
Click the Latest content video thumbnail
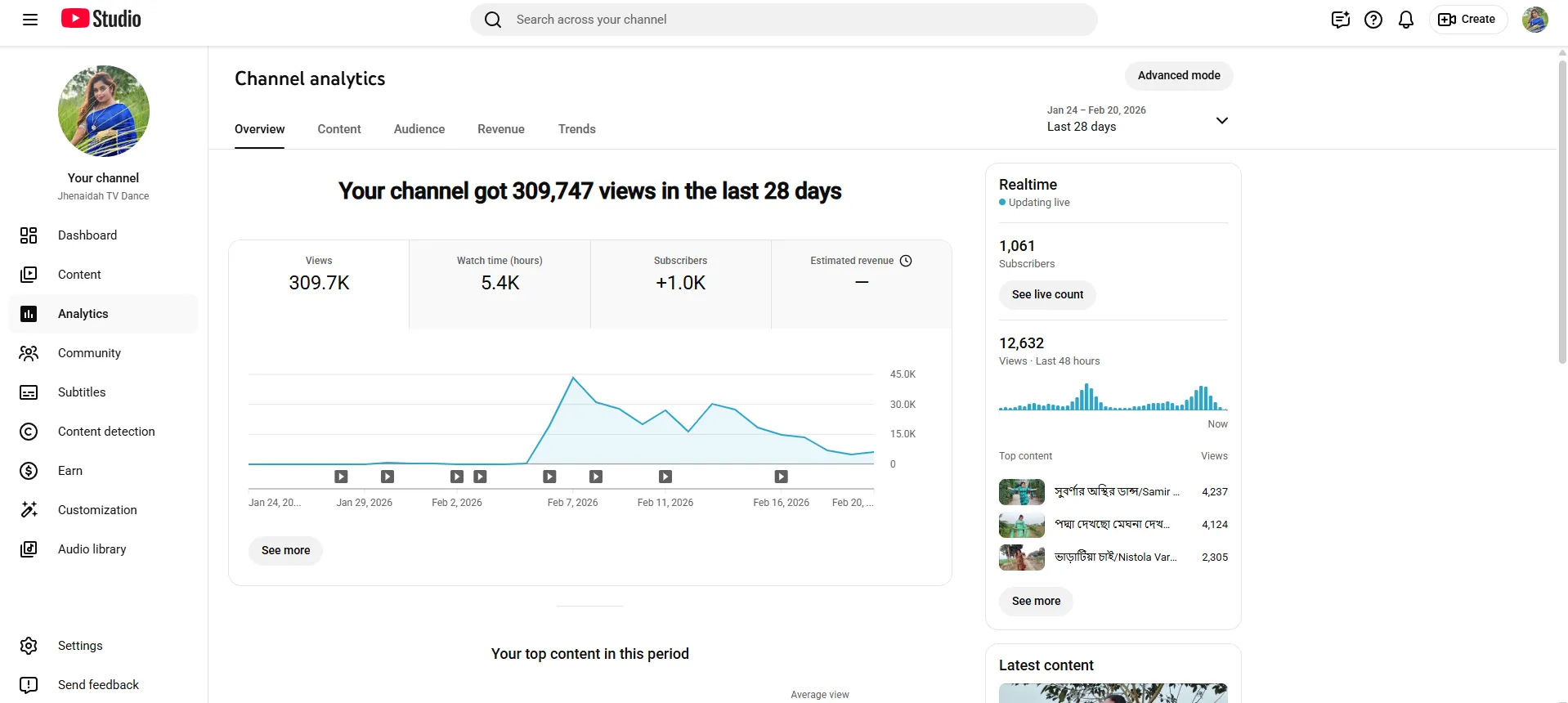tap(1113, 693)
